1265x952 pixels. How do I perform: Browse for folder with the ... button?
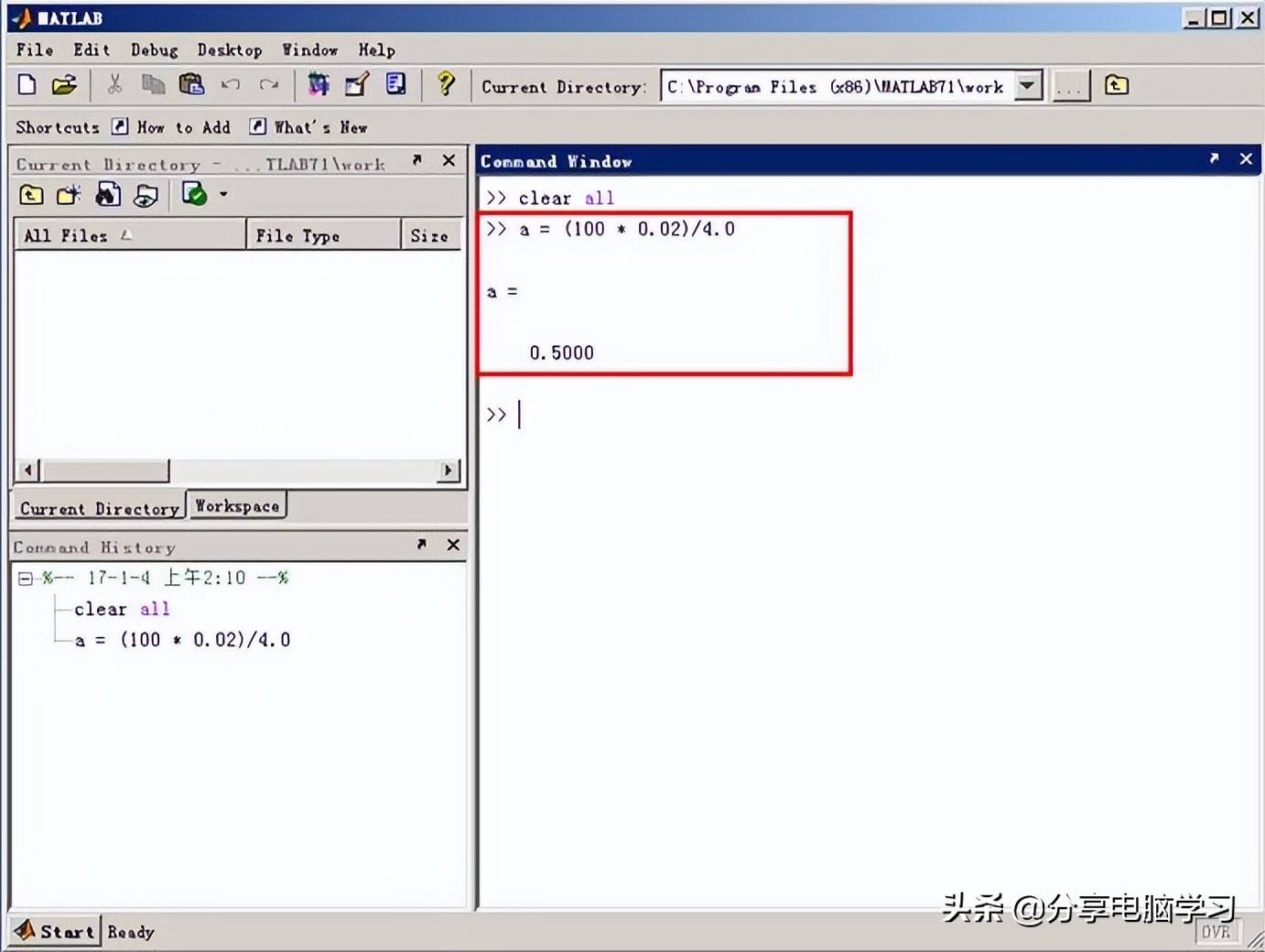click(x=1070, y=86)
